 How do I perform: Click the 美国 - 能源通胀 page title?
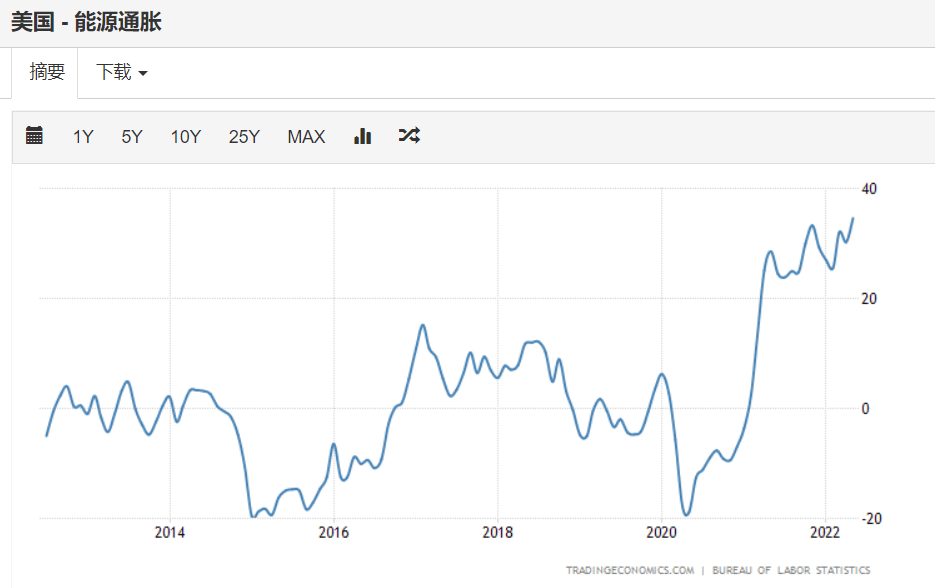tap(86, 22)
